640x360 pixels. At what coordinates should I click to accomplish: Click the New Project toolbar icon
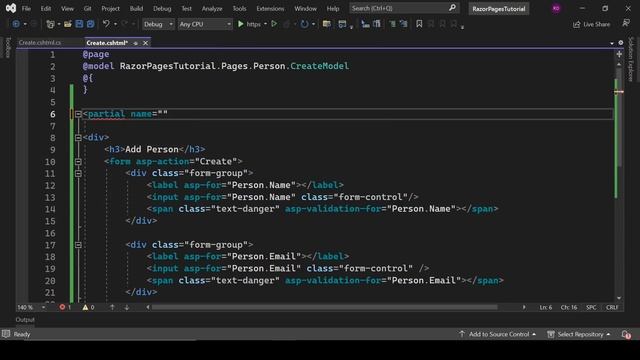click(50, 24)
